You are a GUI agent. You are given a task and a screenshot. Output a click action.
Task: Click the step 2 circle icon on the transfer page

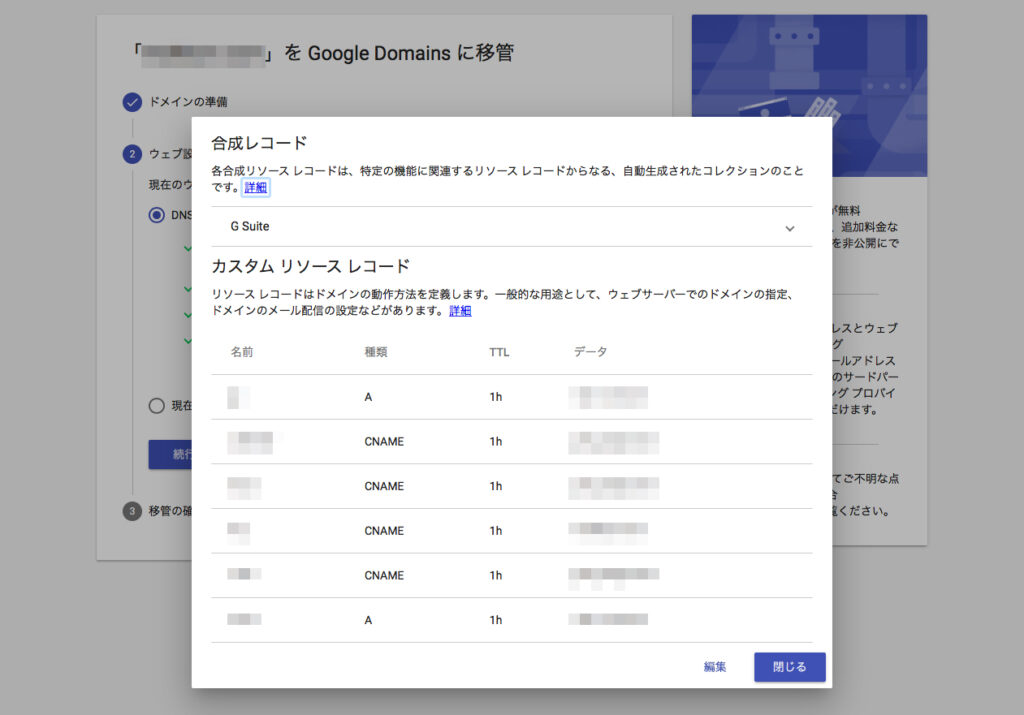tap(132, 154)
